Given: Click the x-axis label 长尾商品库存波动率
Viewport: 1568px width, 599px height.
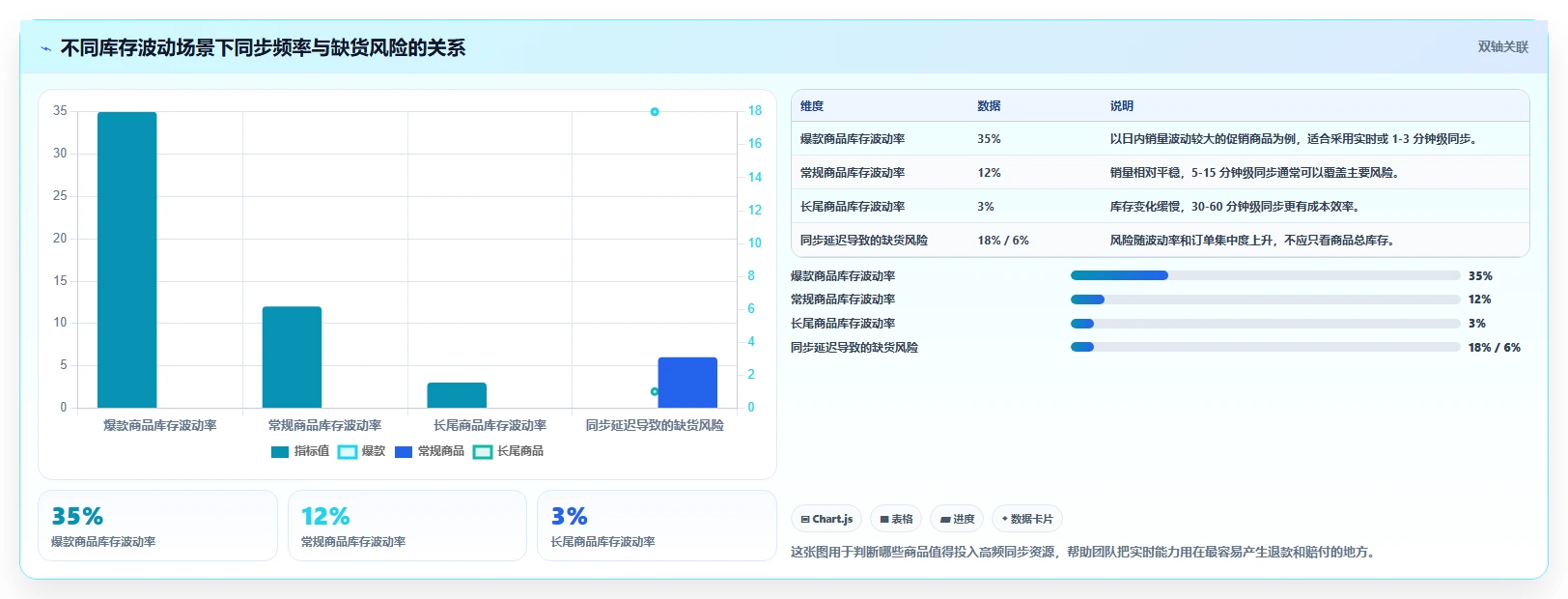Looking at the screenshot, I should click(490, 425).
